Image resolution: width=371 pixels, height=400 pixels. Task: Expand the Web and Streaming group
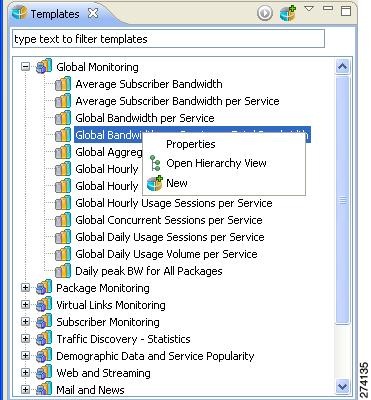25,373
